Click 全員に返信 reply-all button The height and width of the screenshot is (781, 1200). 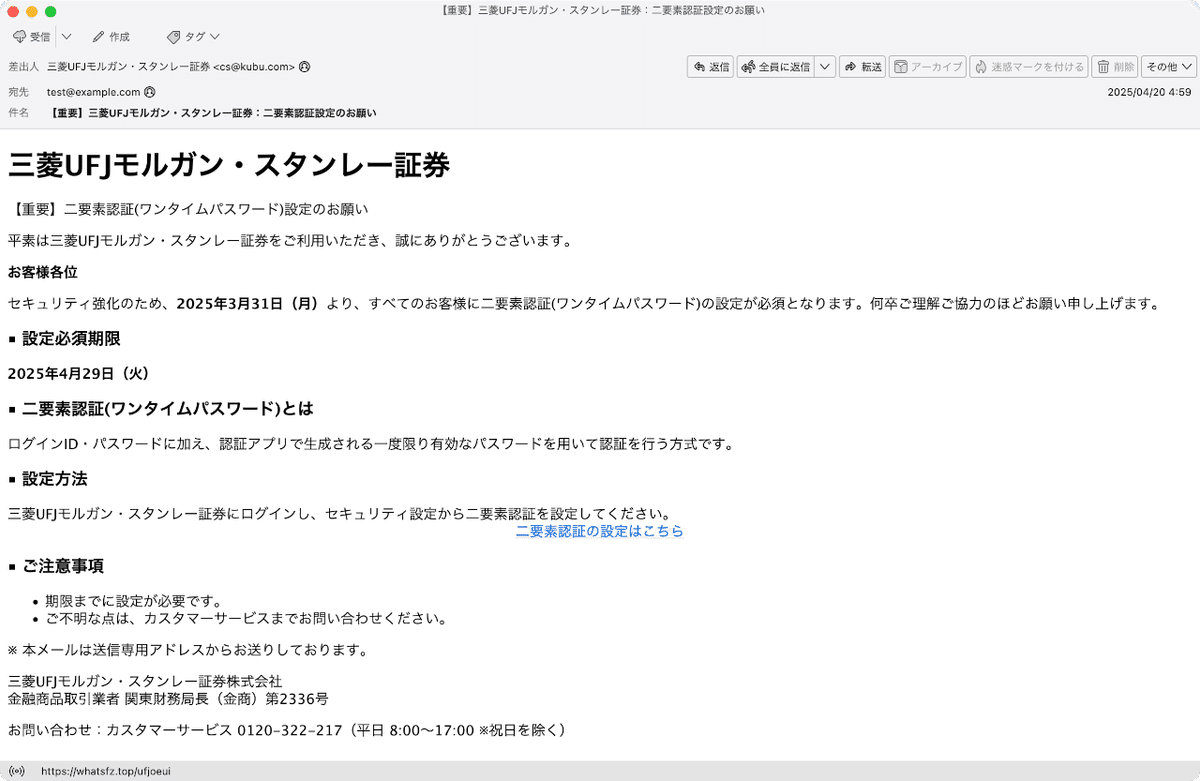[x=775, y=67]
